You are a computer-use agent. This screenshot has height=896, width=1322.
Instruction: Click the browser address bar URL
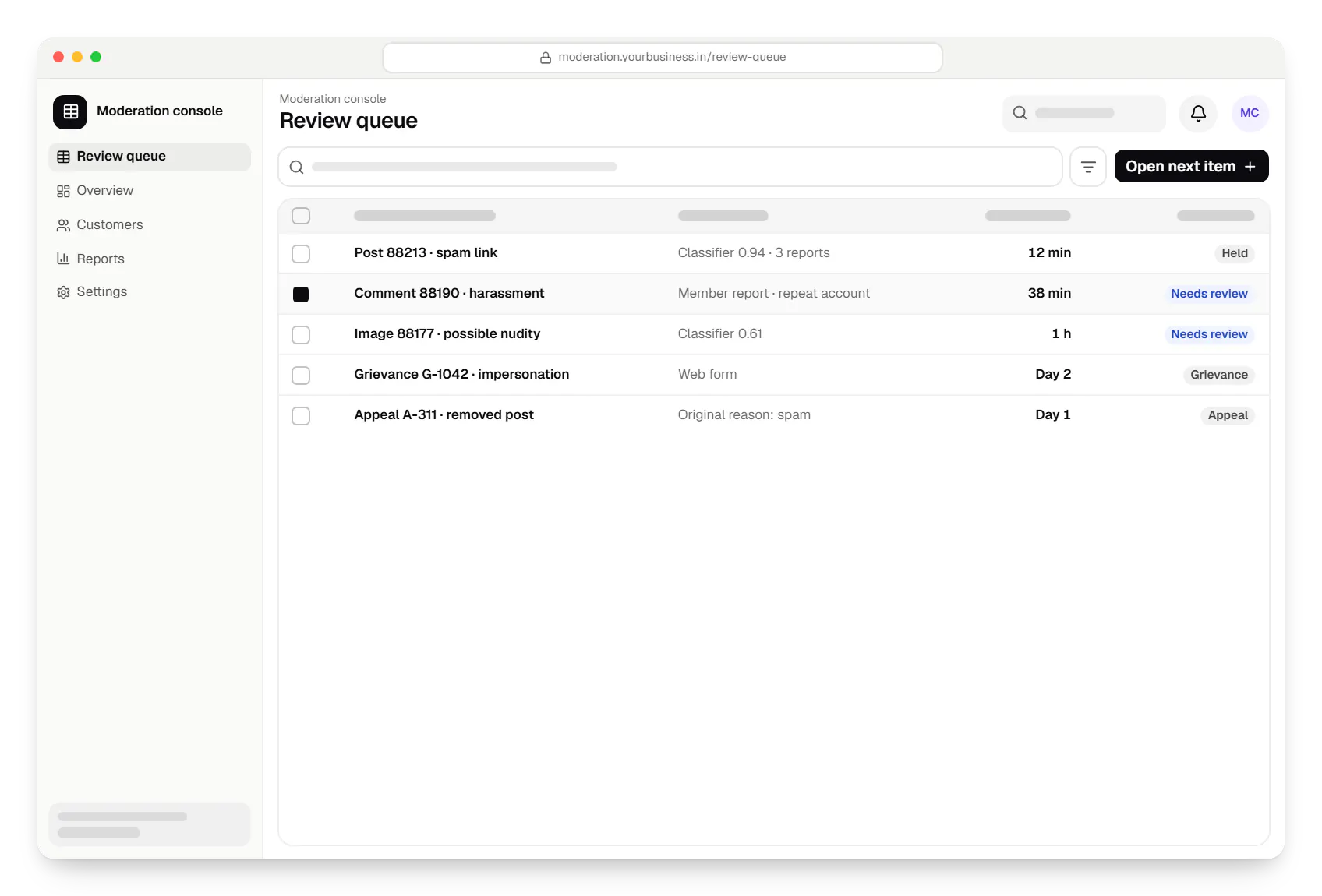click(x=663, y=58)
